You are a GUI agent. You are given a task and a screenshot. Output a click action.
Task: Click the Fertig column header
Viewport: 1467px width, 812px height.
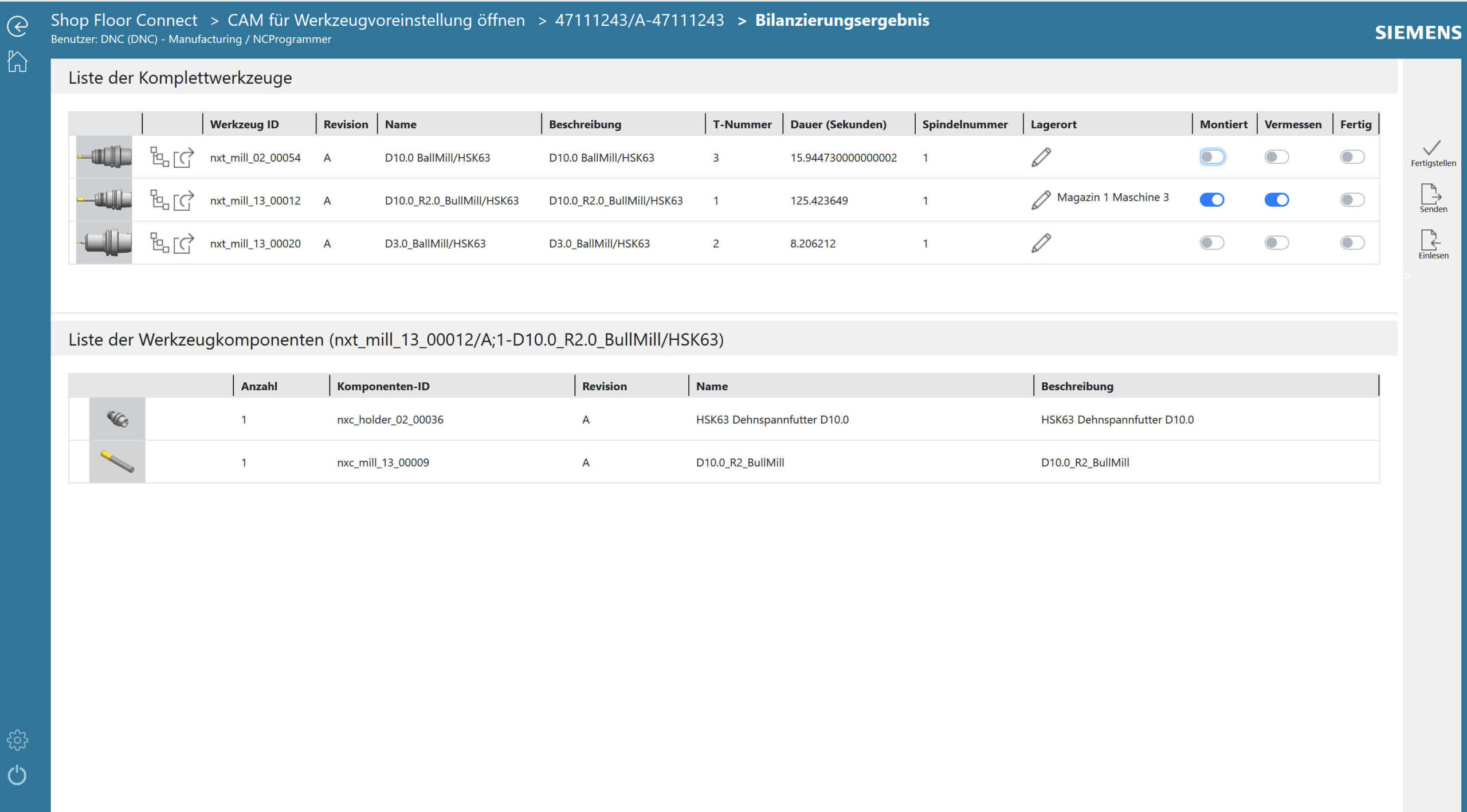[x=1356, y=124]
